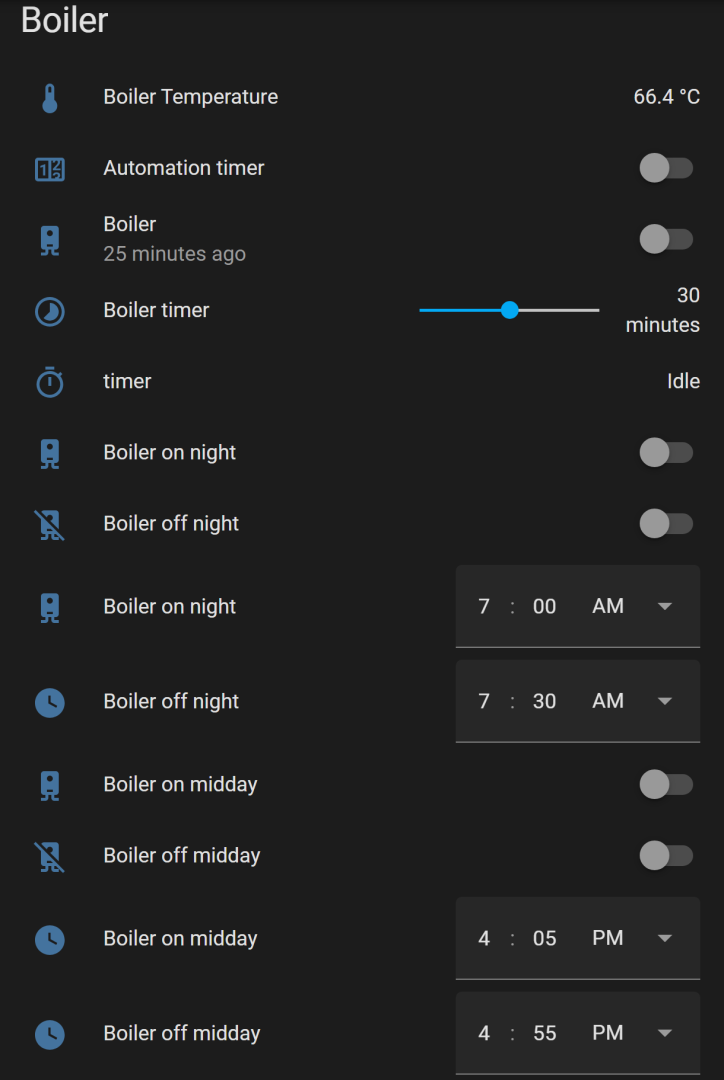Toggle the Boiler off night switch
724x1080 pixels.
666,523
